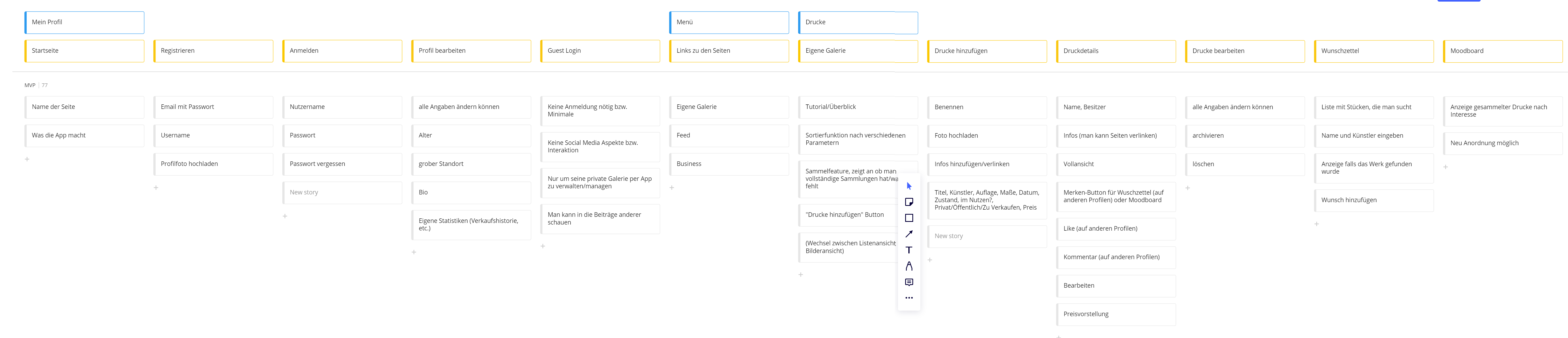Select the rectangle shape tool
The height and width of the screenshot is (338, 1568).
click(909, 218)
